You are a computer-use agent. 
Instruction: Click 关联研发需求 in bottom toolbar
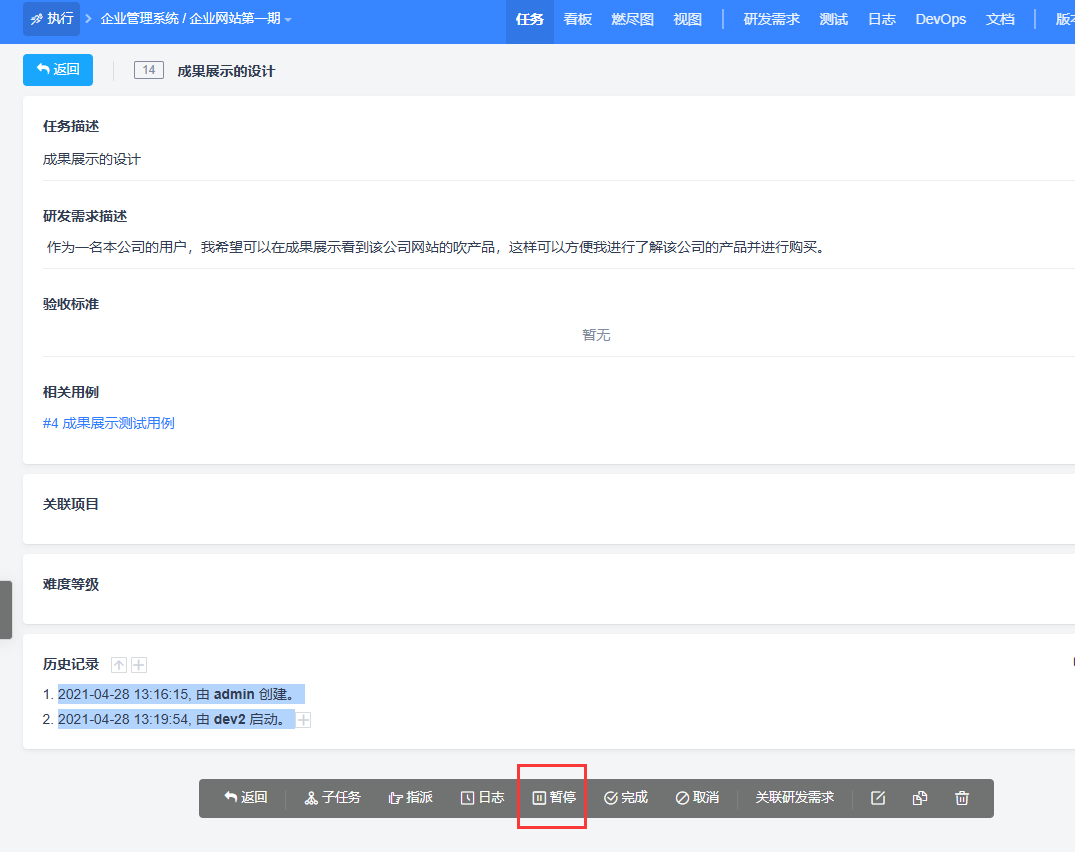(794, 798)
